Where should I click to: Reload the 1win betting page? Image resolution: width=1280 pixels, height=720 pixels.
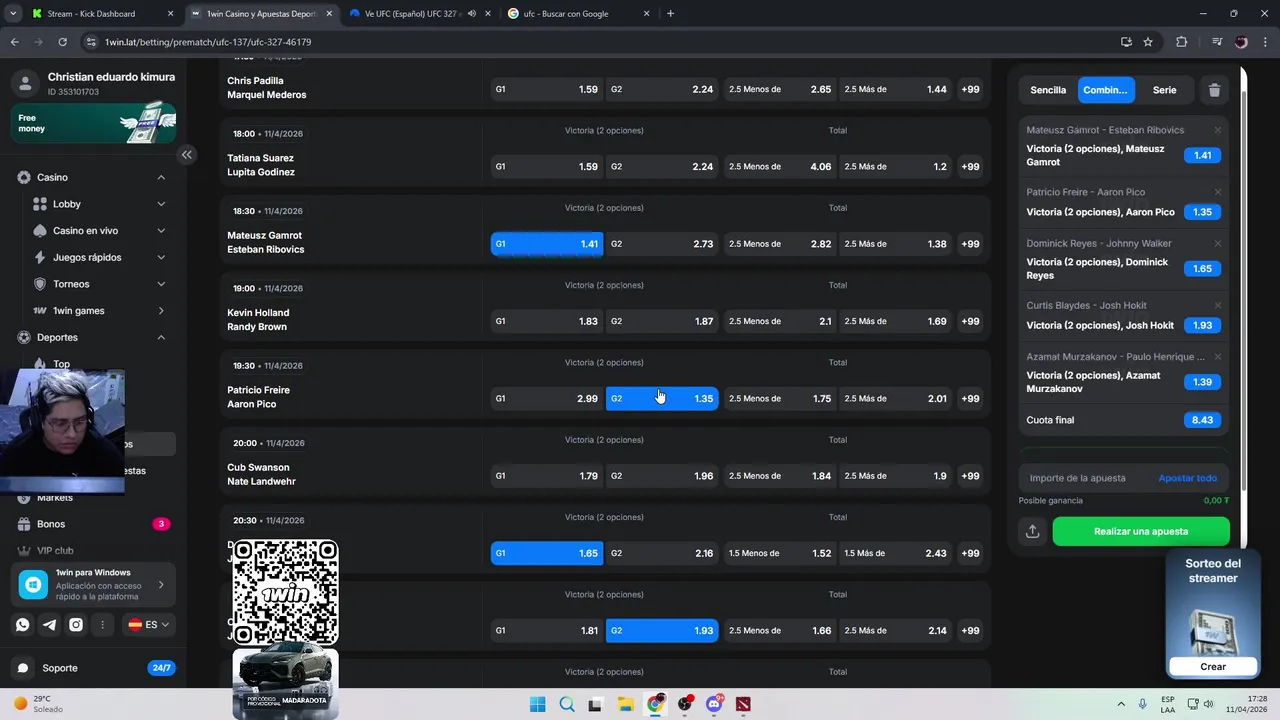click(62, 42)
